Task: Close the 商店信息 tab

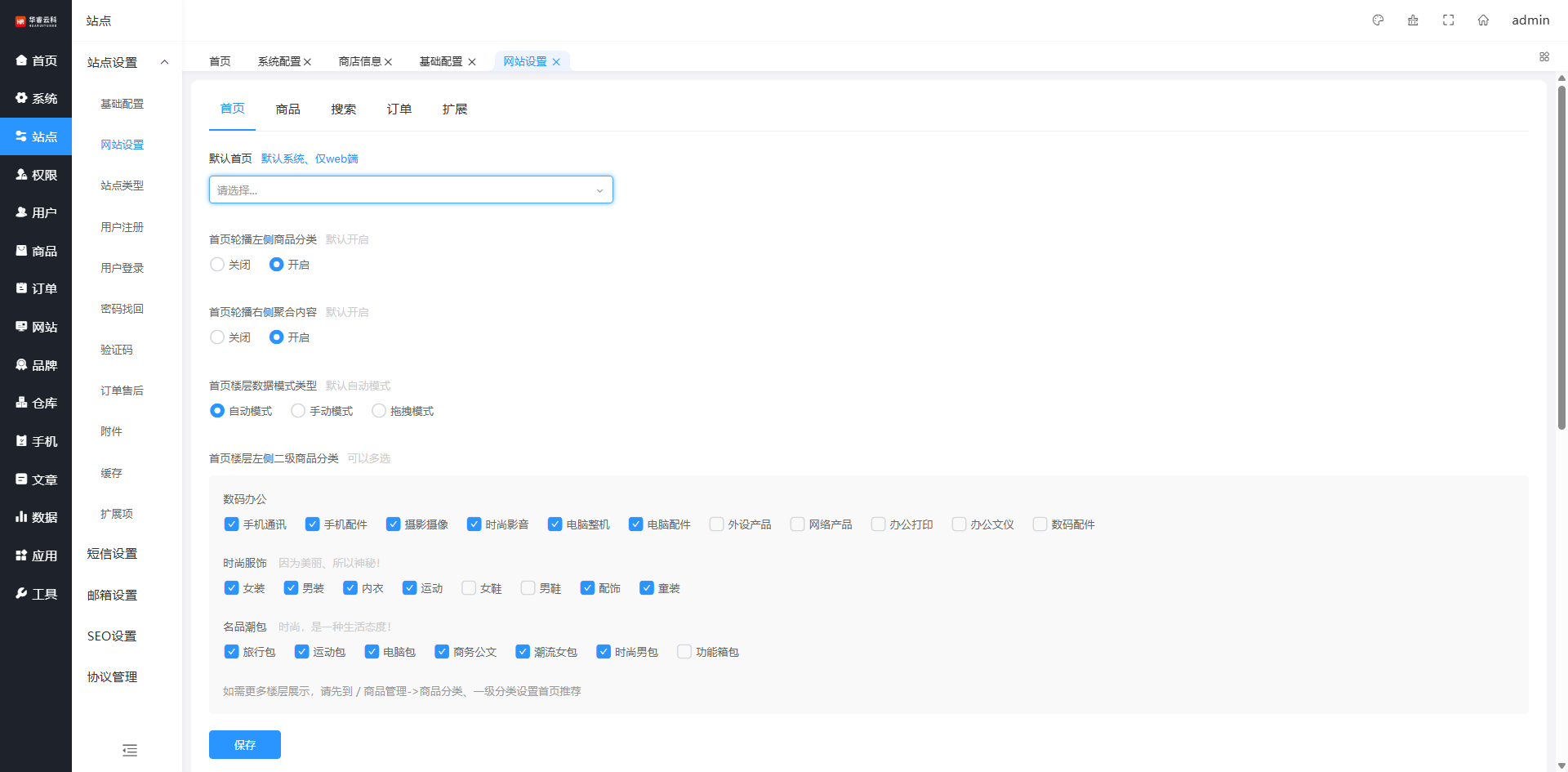Action: (389, 62)
